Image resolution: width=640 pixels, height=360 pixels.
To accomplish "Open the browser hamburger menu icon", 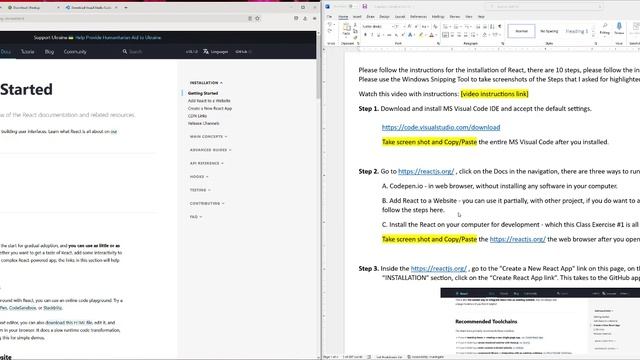I will click(314, 18).
